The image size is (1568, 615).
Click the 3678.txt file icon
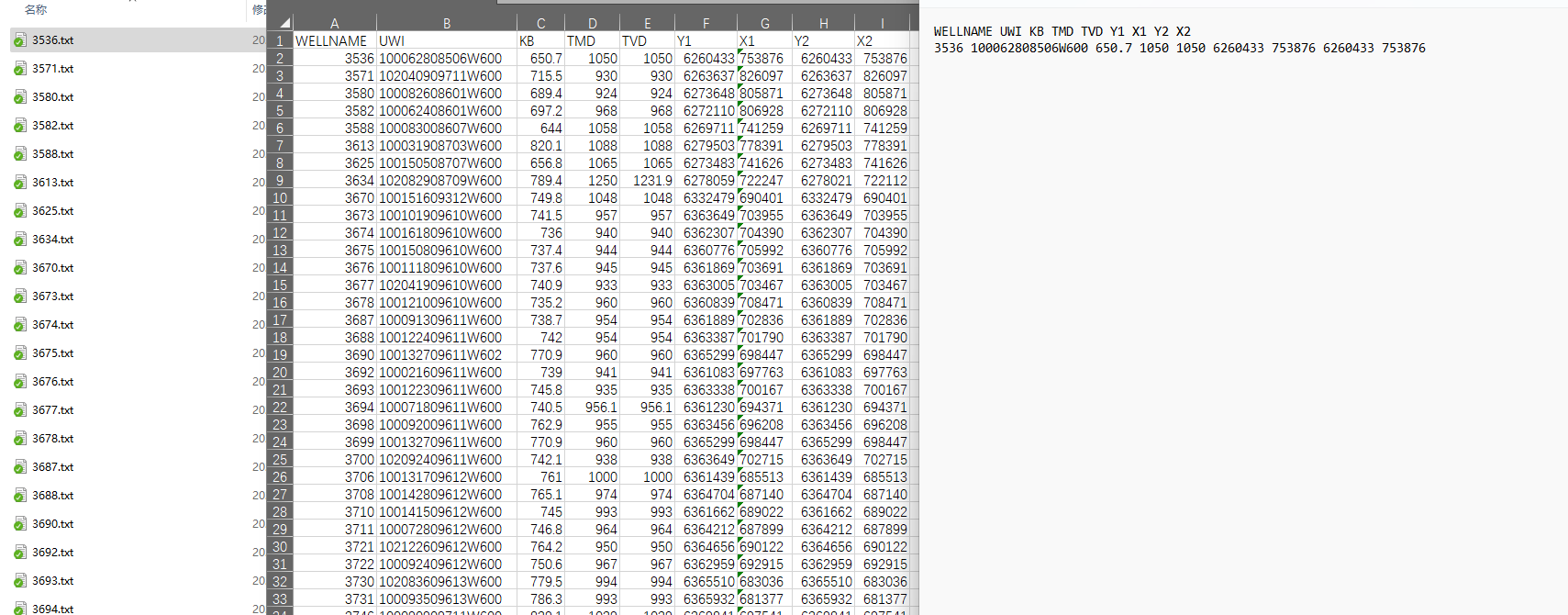(20, 439)
